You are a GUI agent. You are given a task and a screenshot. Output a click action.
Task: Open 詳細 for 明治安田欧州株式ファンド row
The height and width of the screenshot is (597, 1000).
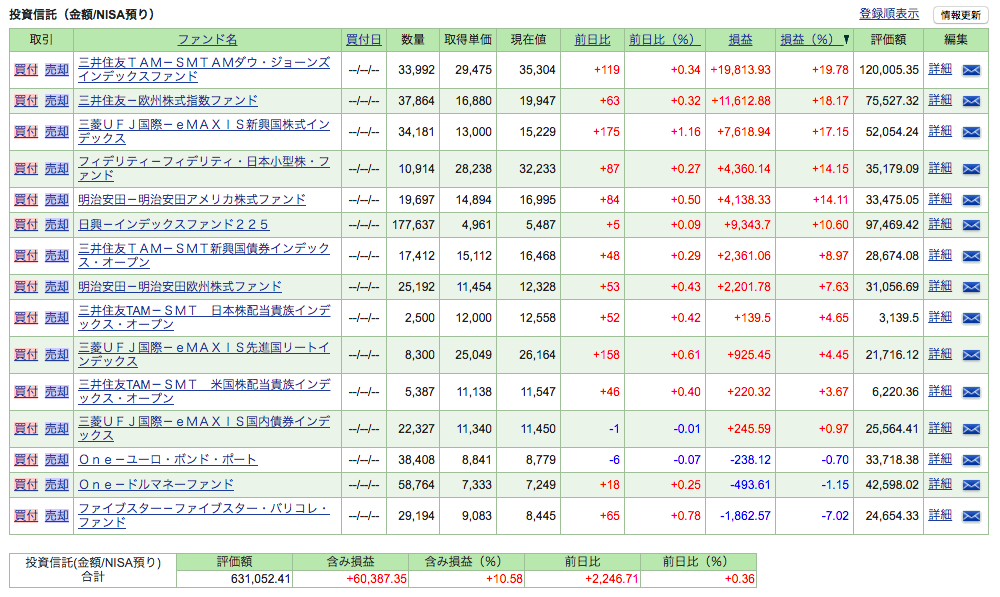coord(940,286)
